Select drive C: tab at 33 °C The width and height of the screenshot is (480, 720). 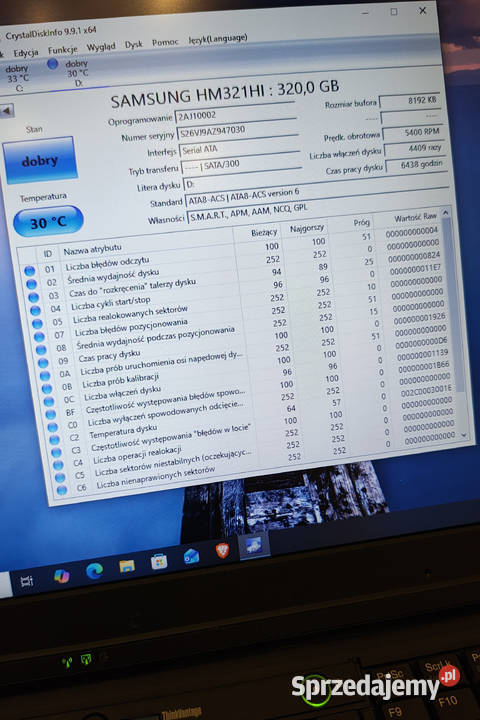tap(17, 78)
